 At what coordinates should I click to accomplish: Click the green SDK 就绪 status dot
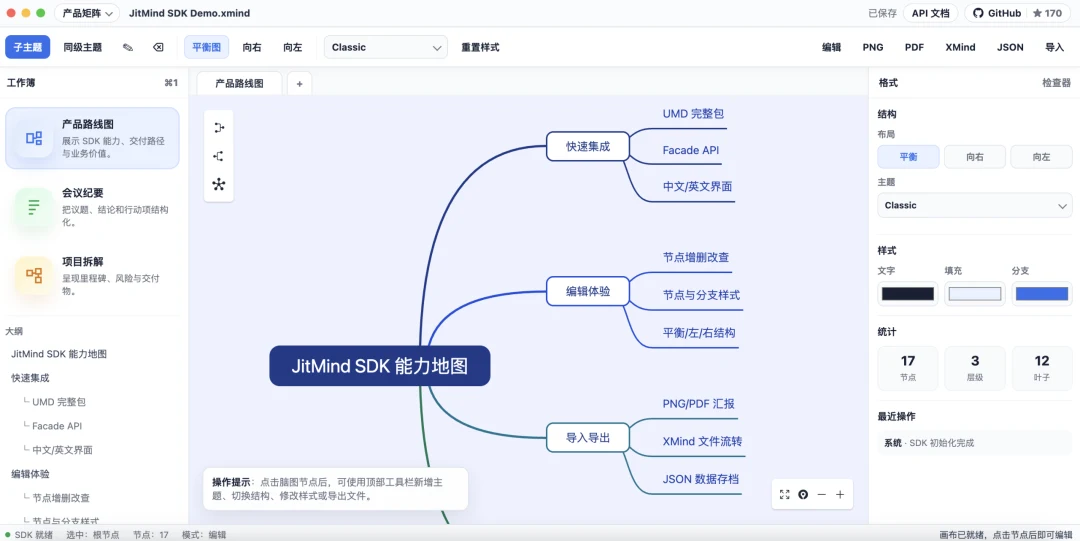coord(8,535)
